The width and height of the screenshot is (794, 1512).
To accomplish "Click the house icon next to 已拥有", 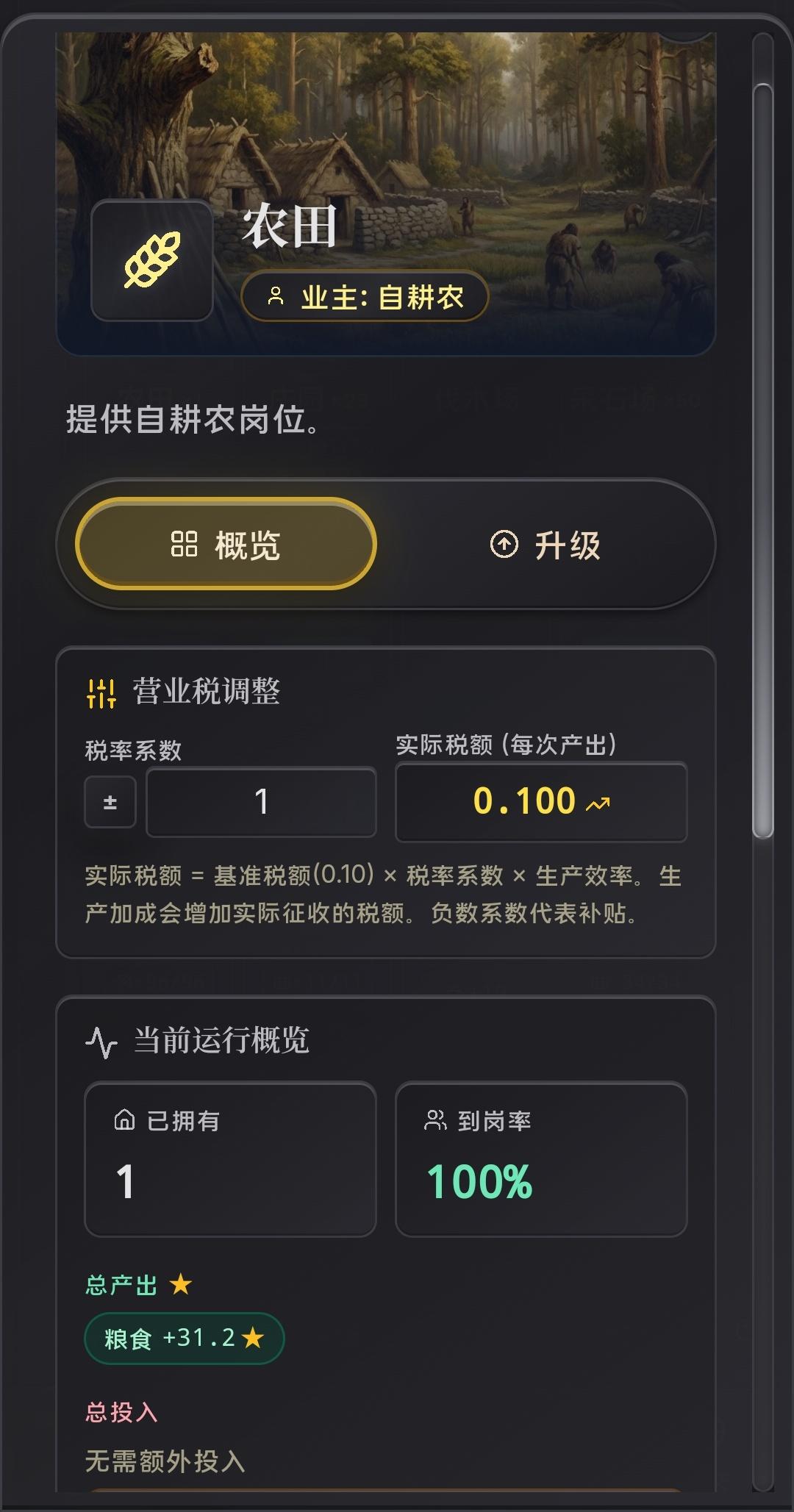I will 124,1120.
